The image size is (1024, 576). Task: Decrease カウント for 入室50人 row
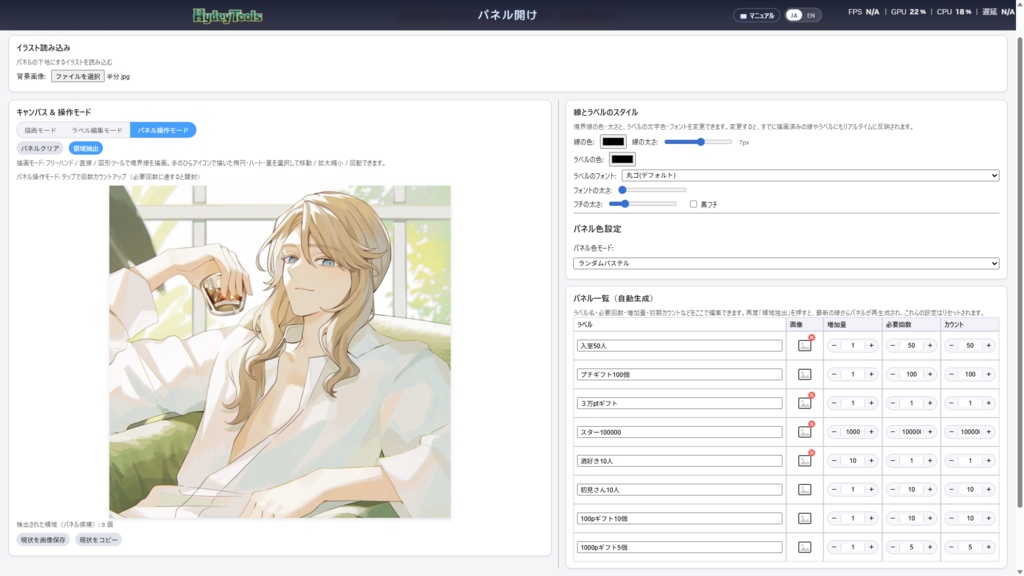click(x=952, y=345)
